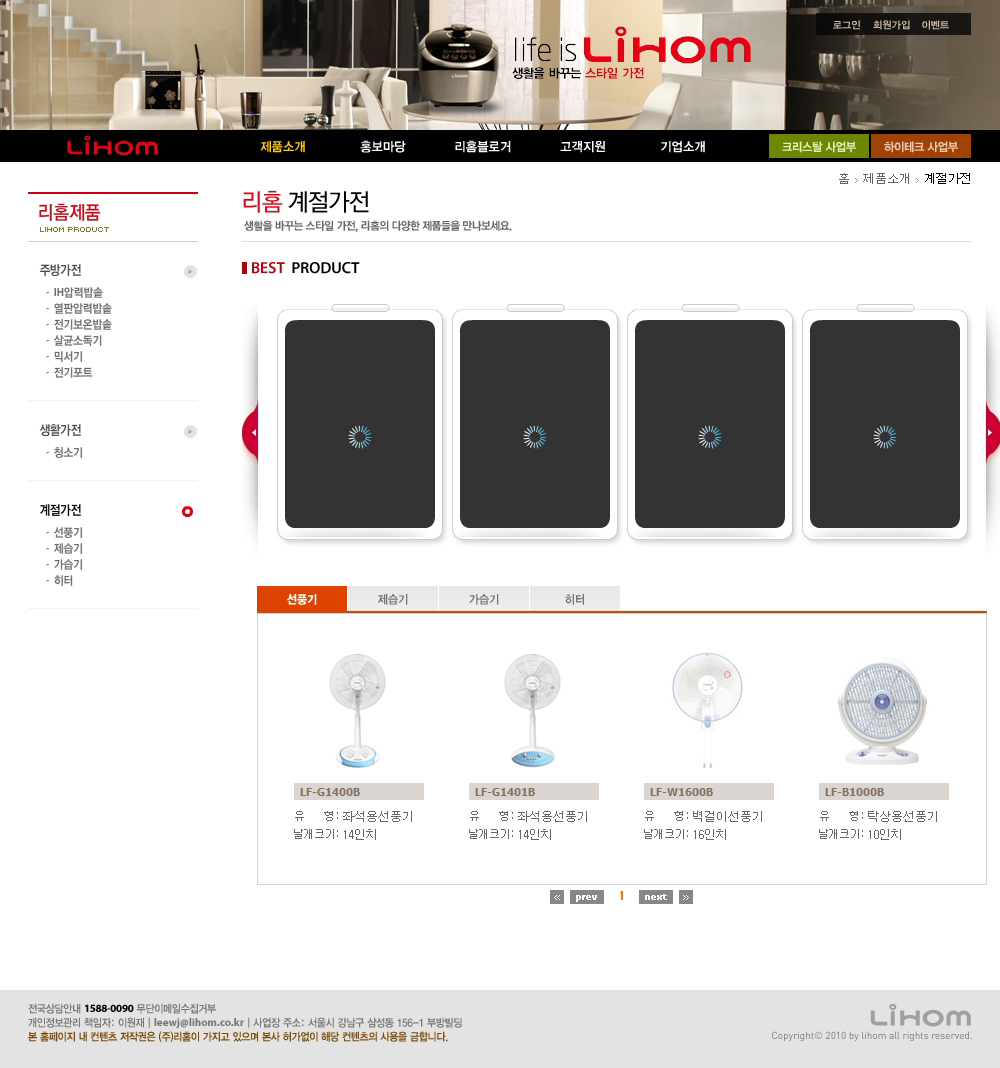The width and height of the screenshot is (1000, 1068).
Task: Open the LF-W1600B wall fan image
Action: pyautogui.click(x=707, y=710)
